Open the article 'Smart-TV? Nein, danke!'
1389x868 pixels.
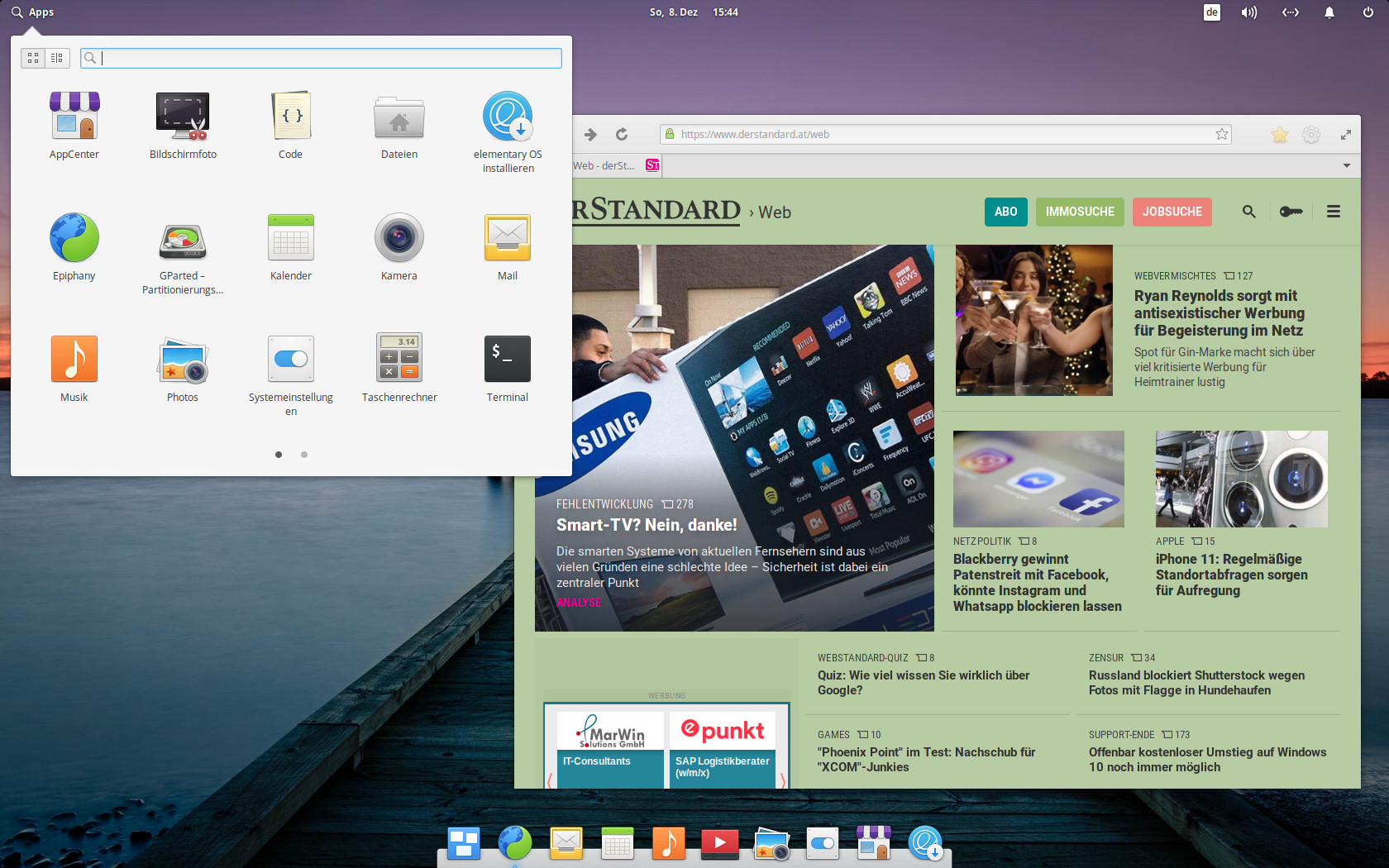(x=647, y=524)
